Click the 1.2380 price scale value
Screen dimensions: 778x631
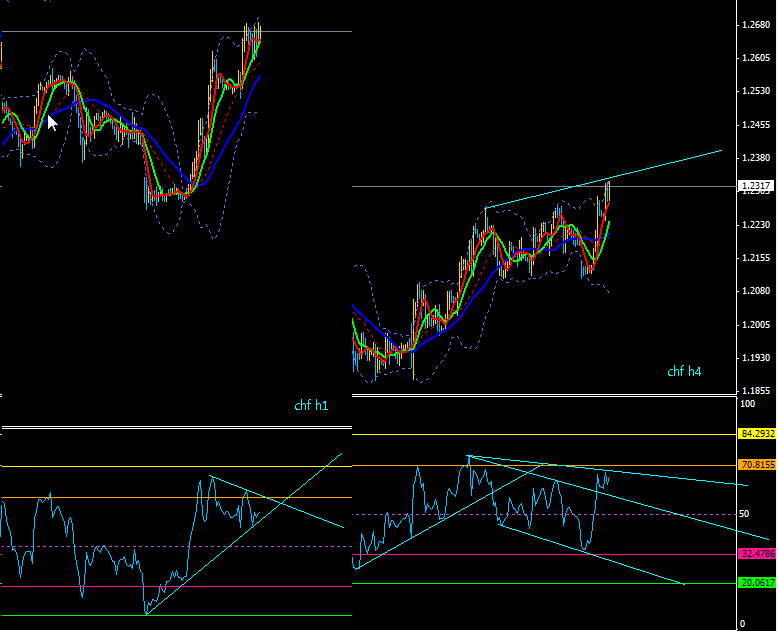(x=756, y=158)
